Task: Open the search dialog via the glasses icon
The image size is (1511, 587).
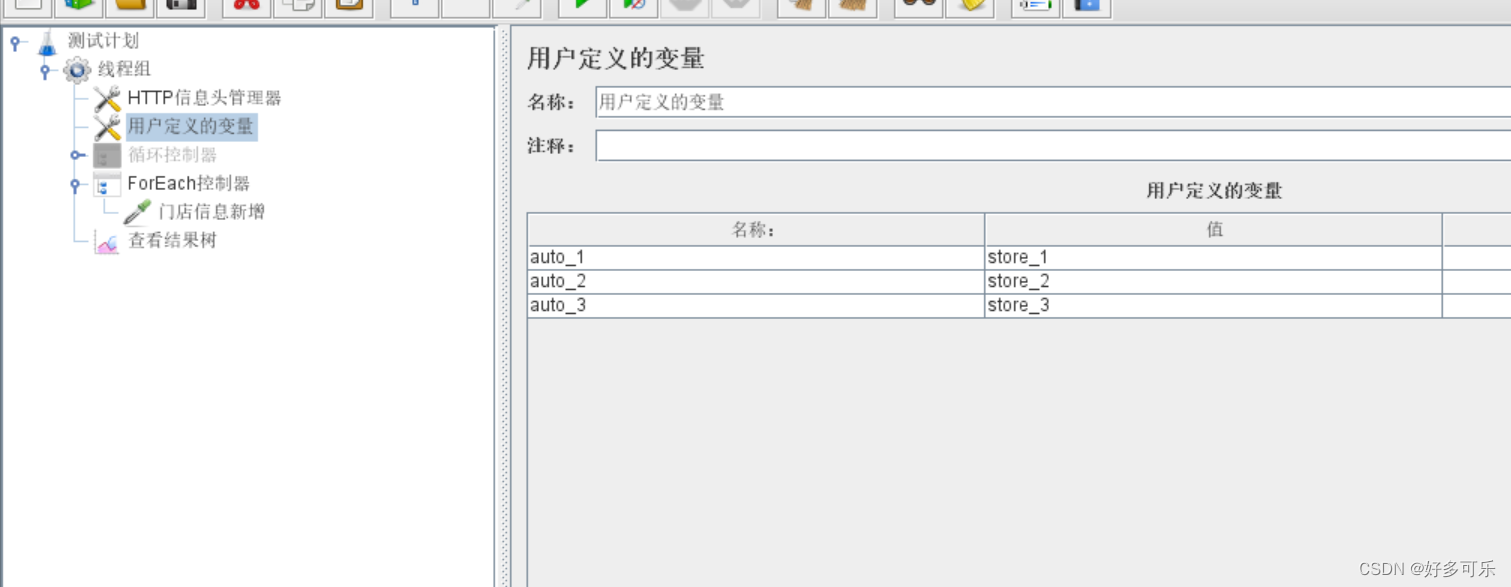Action: pyautogui.click(x=916, y=7)
